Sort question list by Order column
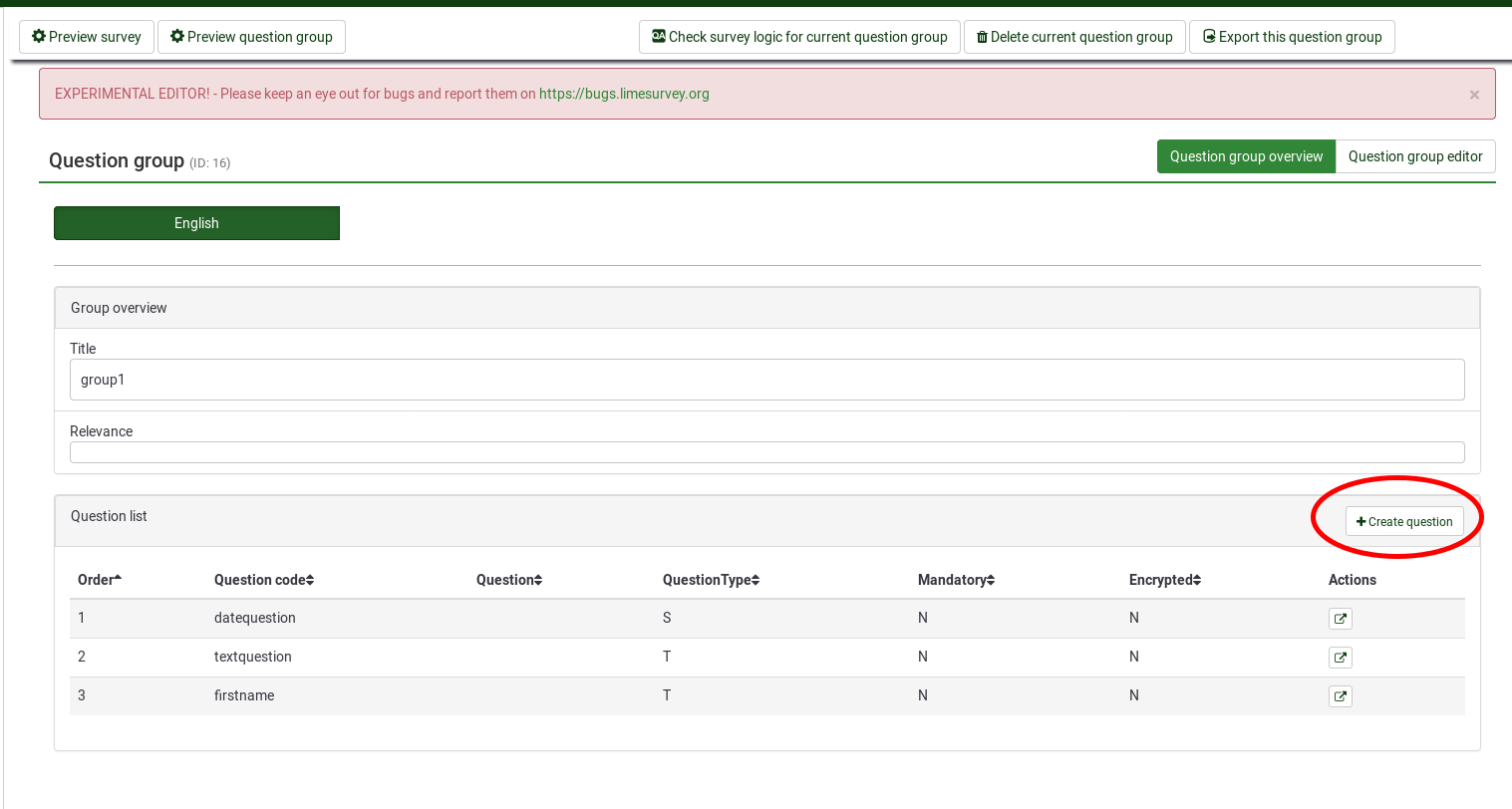 pyautogui.click(x=100, y=580)
